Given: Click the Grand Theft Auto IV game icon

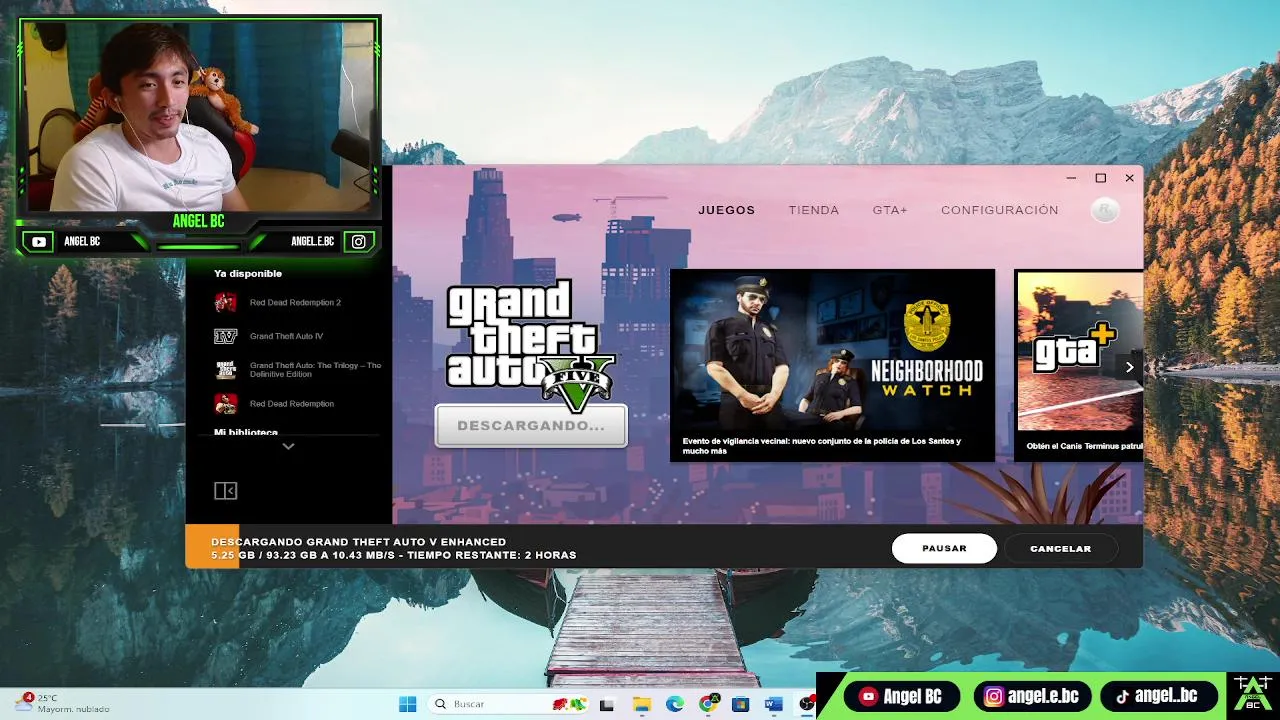Looking at the screenshot, I should (226, 336).
